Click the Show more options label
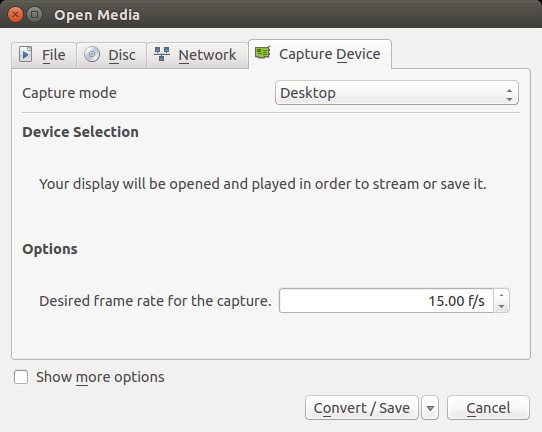Viewport: 542px width, 432px height. pos(100,377)
